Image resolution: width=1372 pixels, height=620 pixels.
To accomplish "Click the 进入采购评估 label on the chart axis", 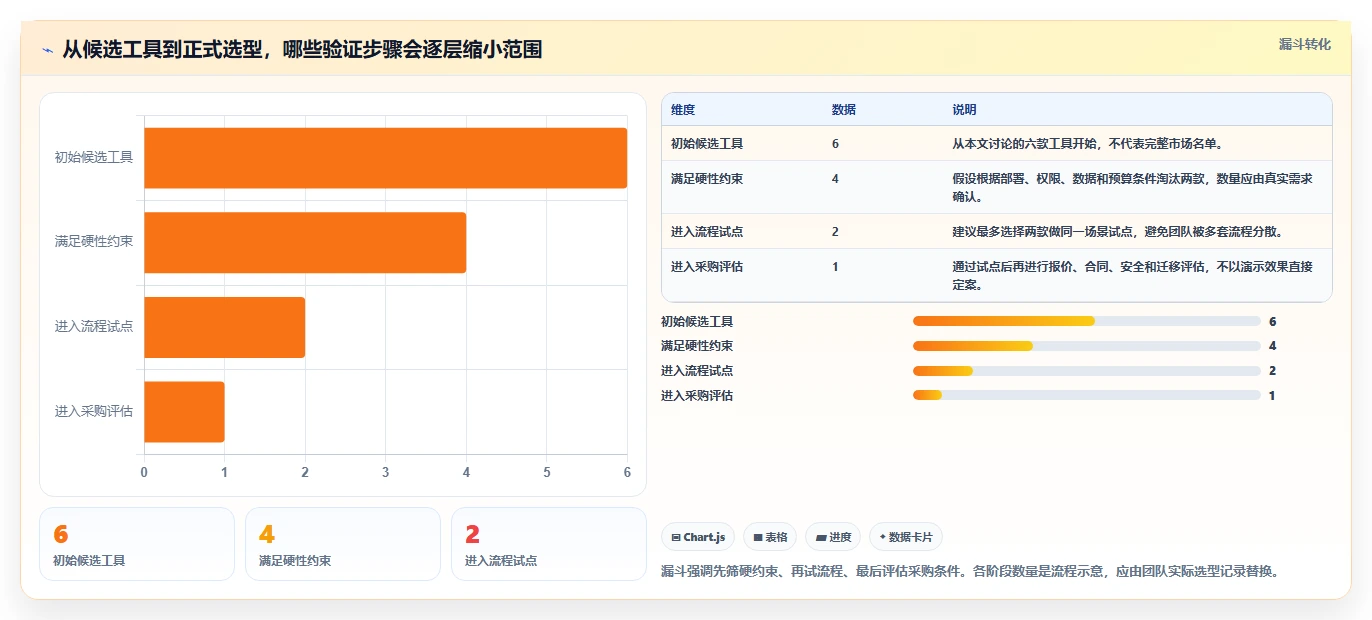I will [94, 411].
